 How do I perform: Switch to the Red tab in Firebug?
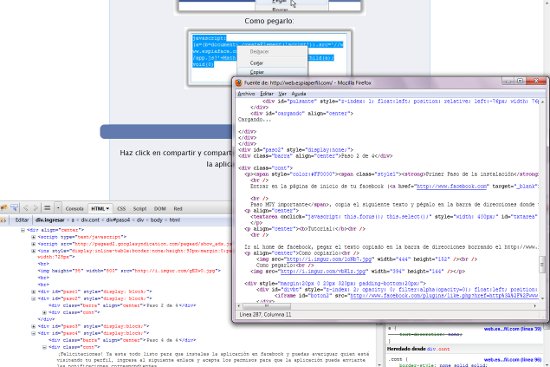click(178, 209)
